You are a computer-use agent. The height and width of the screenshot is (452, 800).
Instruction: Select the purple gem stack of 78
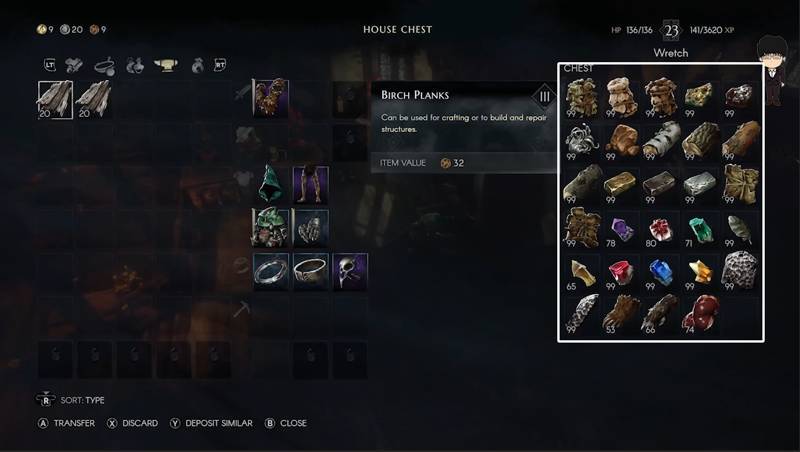pyautogui.click(x=621, y=229)
